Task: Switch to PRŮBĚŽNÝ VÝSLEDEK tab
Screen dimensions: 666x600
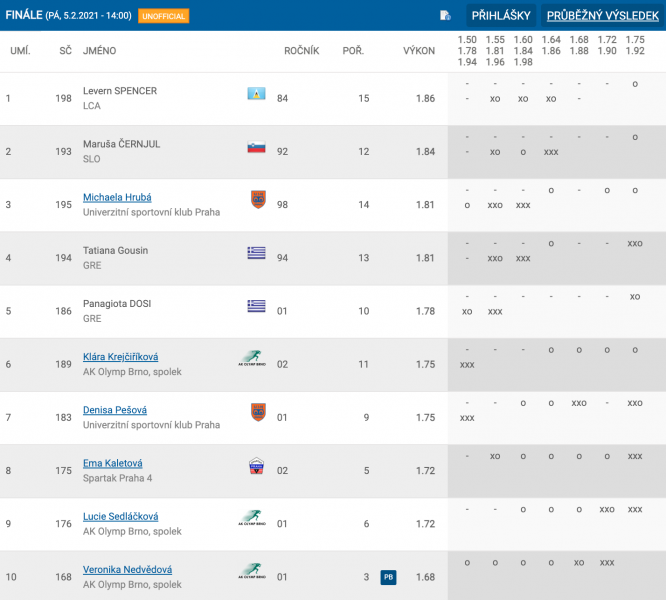Action: (602, 16)
